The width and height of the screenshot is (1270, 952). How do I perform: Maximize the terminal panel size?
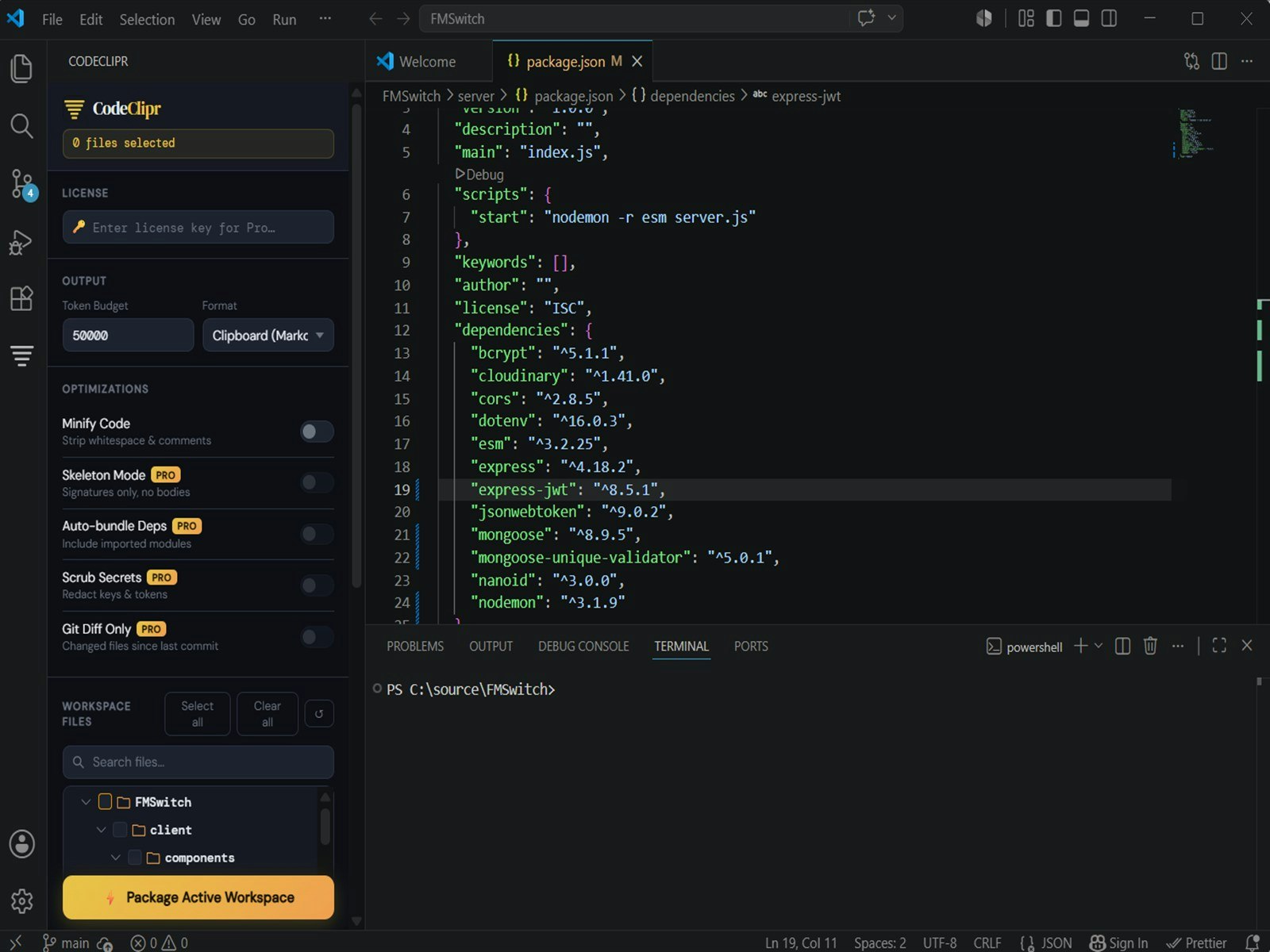click(x=1219, y=646)
